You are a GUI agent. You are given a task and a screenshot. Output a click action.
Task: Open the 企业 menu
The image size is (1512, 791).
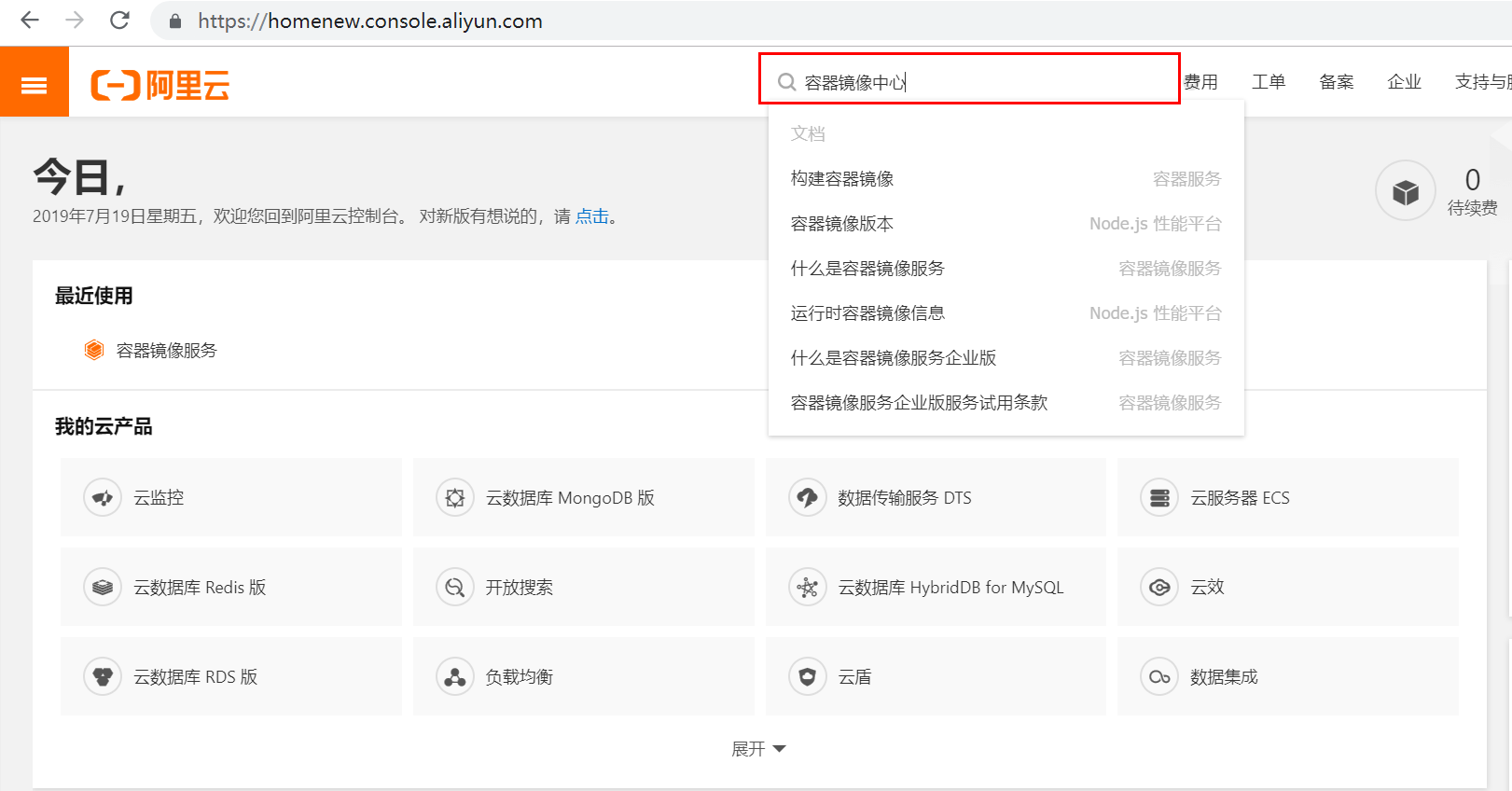[x=1405, y=82]
